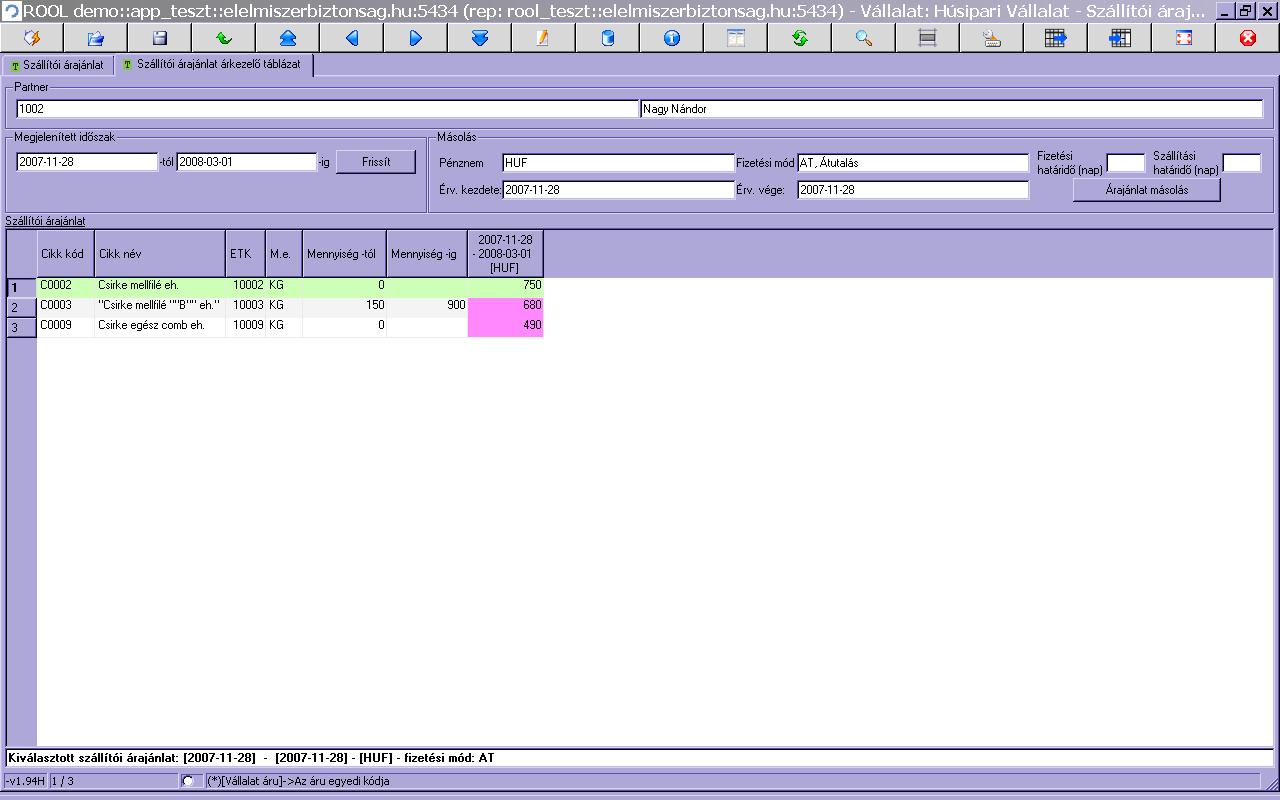
Task: Click the floppy disk save icon
Action: 160,38
